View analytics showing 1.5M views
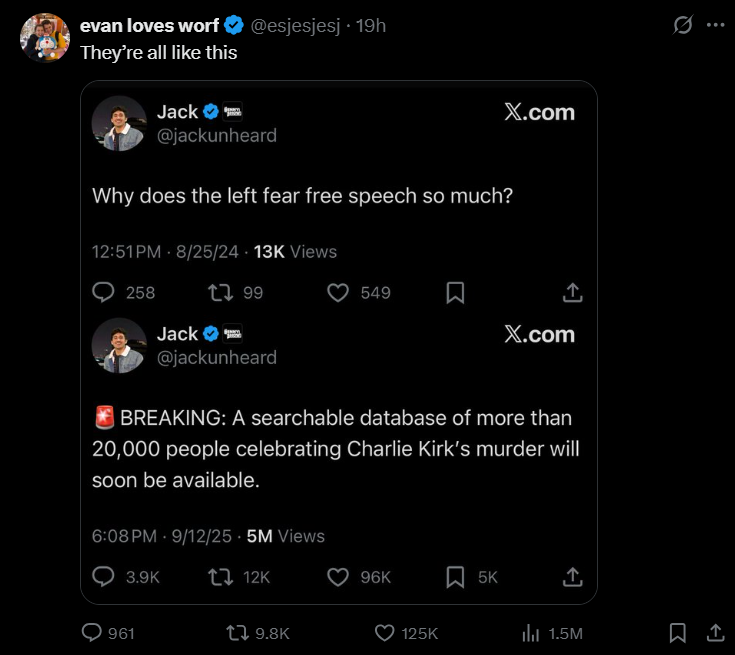 [x=531, y=633]
